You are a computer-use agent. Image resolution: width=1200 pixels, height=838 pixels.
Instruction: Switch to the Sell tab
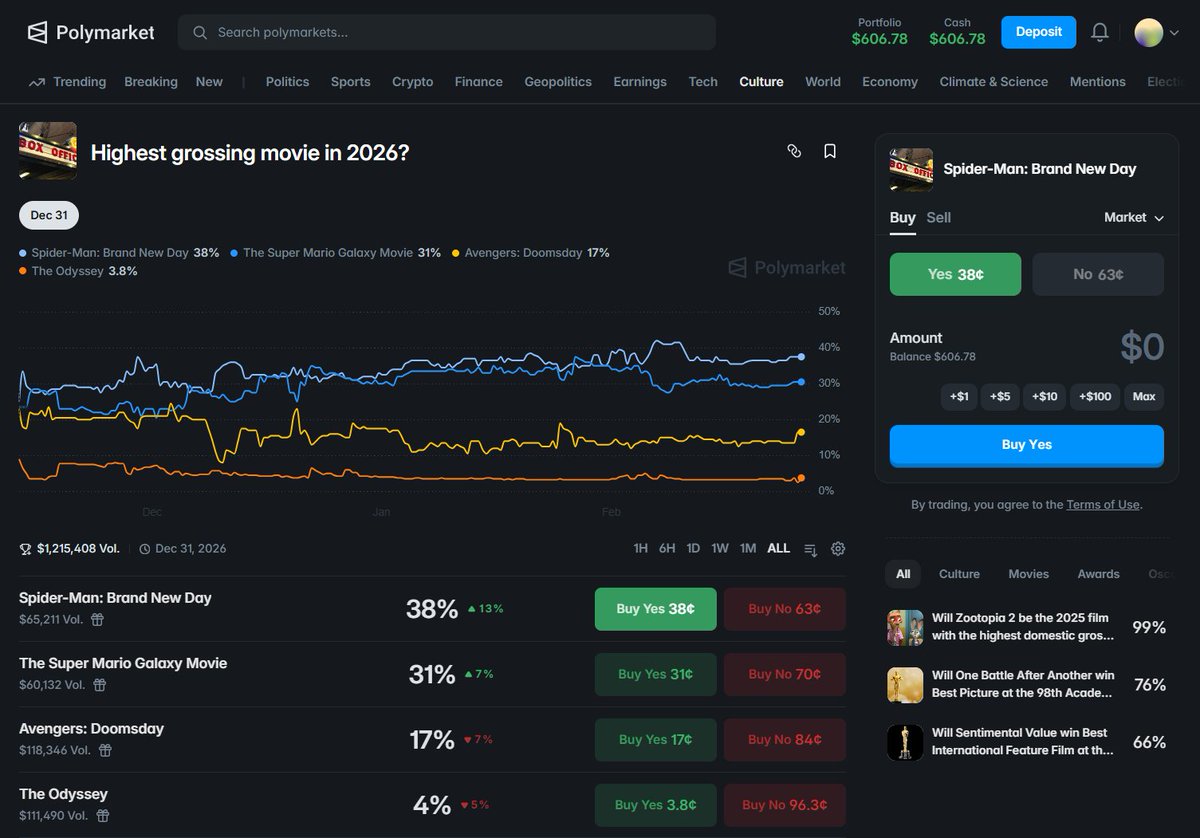coord(939,217)
